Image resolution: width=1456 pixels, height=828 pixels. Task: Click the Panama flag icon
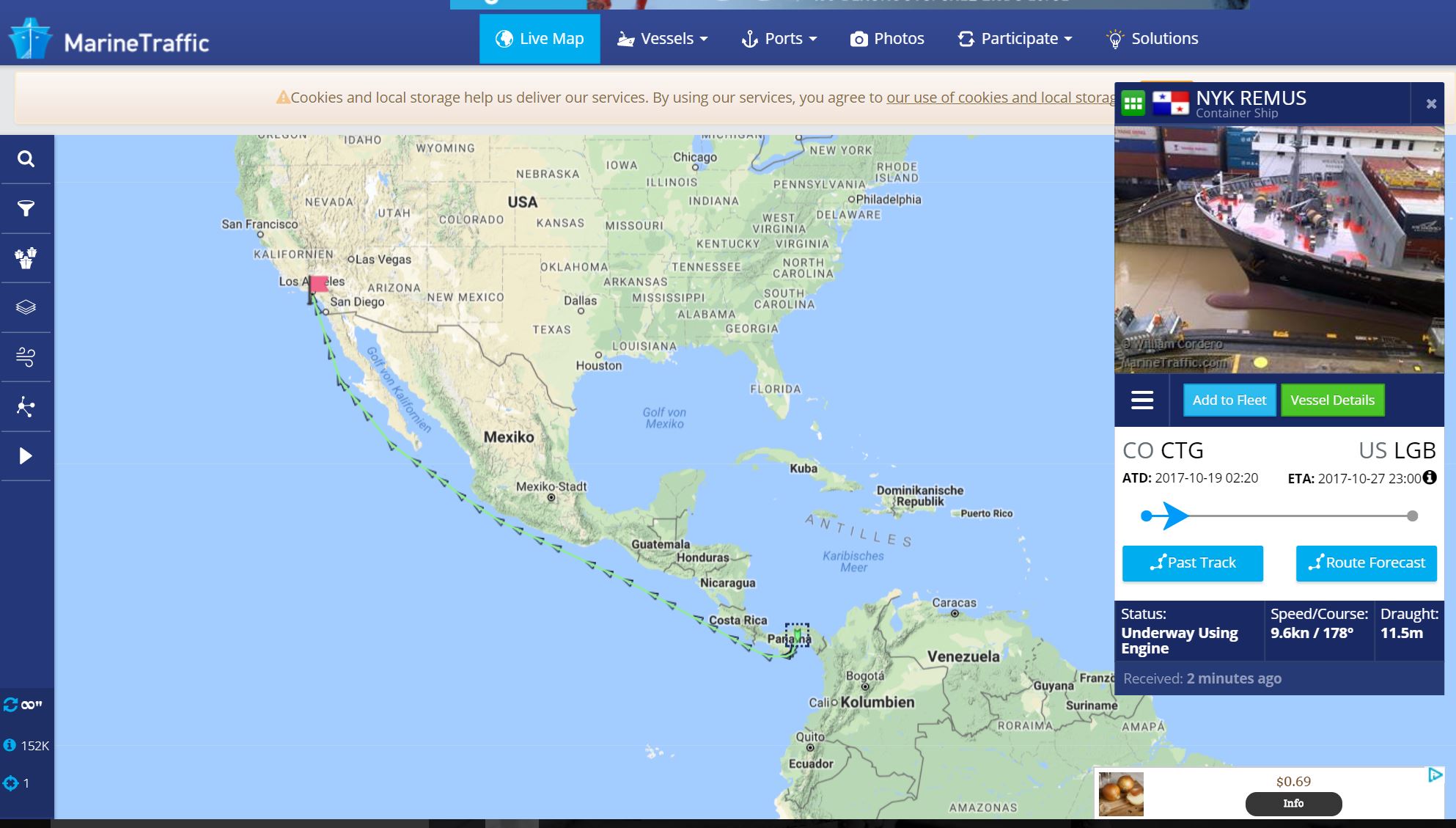pos(1170,103)
